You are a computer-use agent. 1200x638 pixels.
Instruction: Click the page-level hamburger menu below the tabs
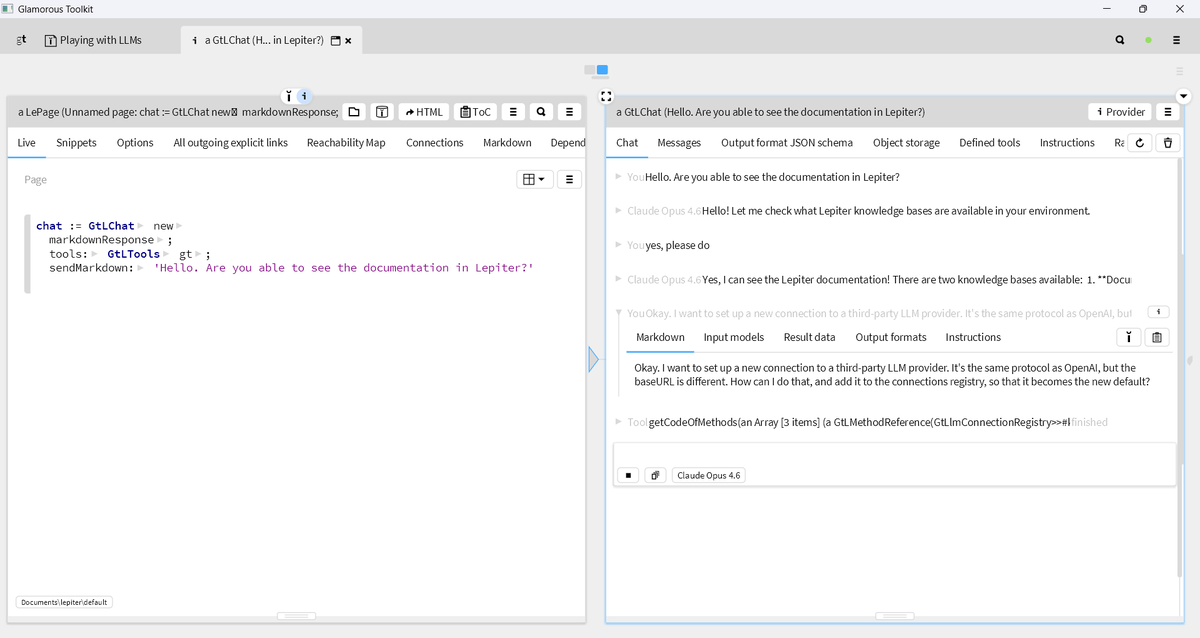[569, 180]
